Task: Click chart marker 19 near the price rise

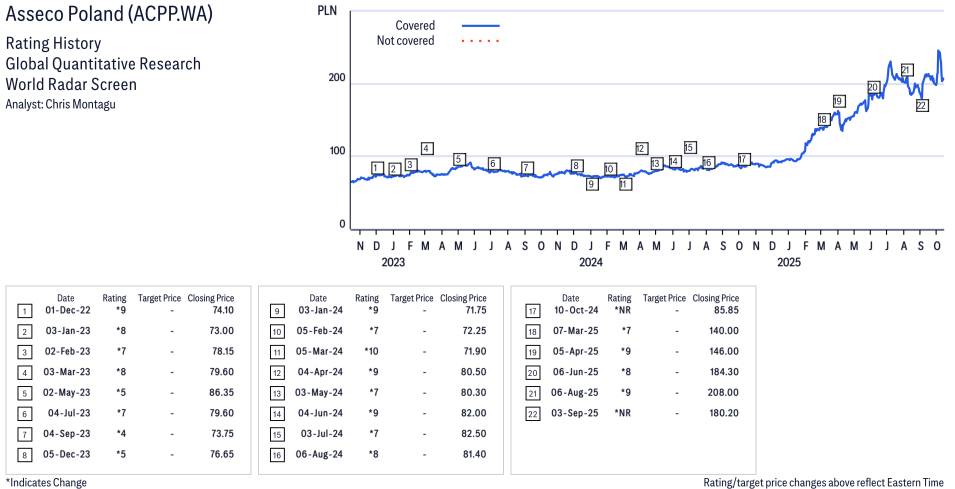Action: (838, 101)
